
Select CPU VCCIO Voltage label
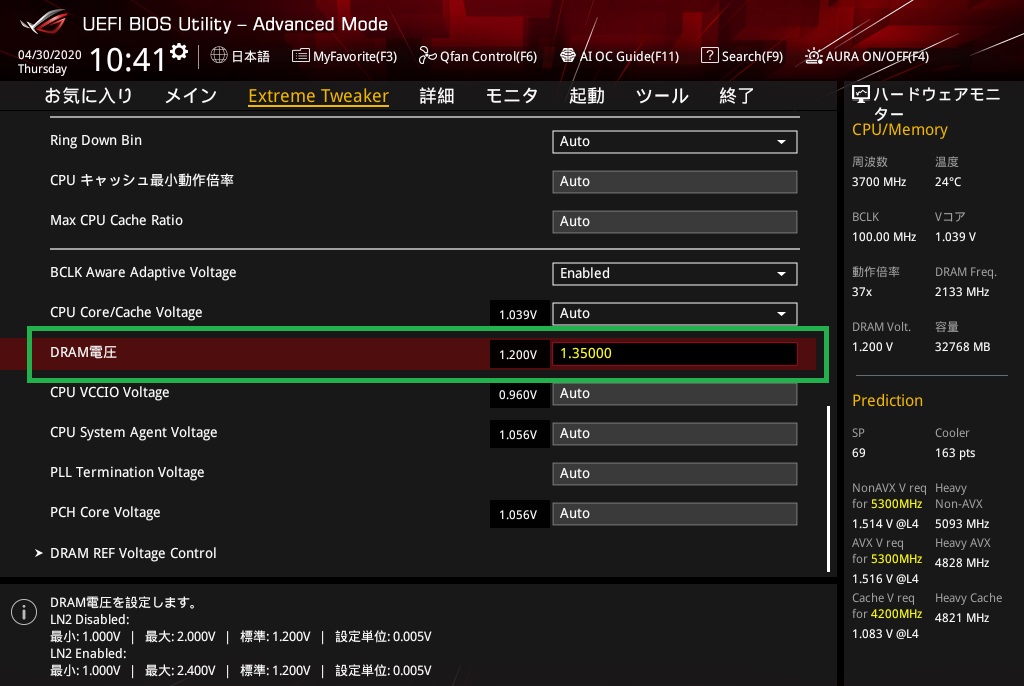click(110, 393)
